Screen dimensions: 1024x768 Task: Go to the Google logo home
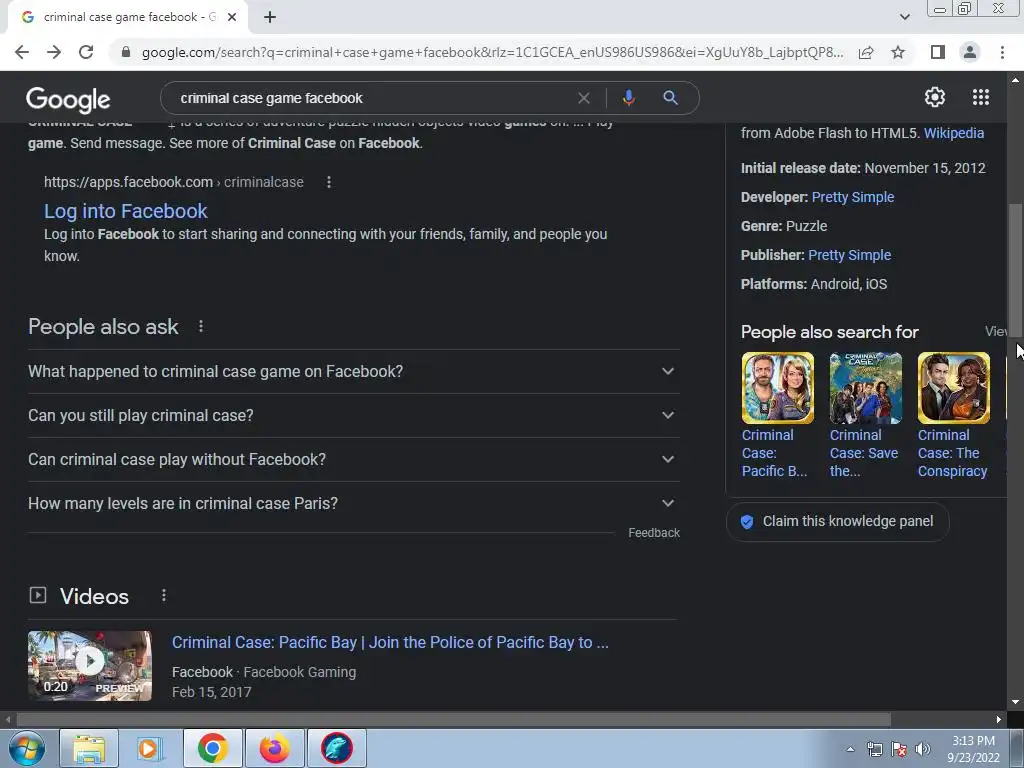point(68,99)
